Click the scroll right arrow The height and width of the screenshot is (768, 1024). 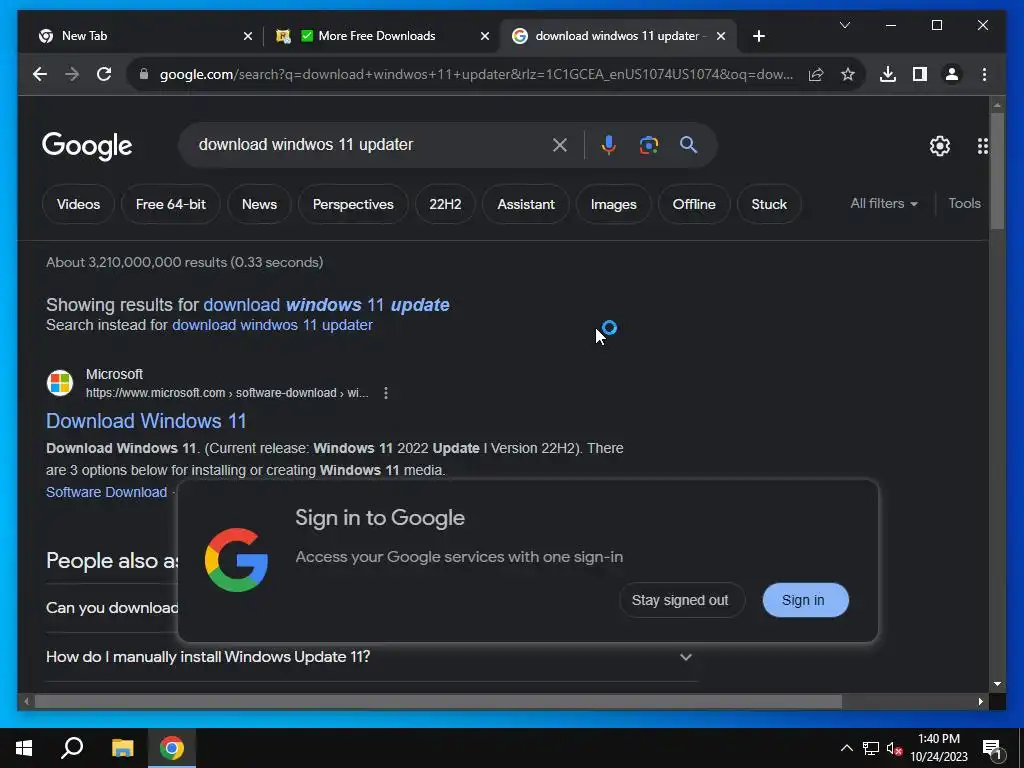(980, 701)
